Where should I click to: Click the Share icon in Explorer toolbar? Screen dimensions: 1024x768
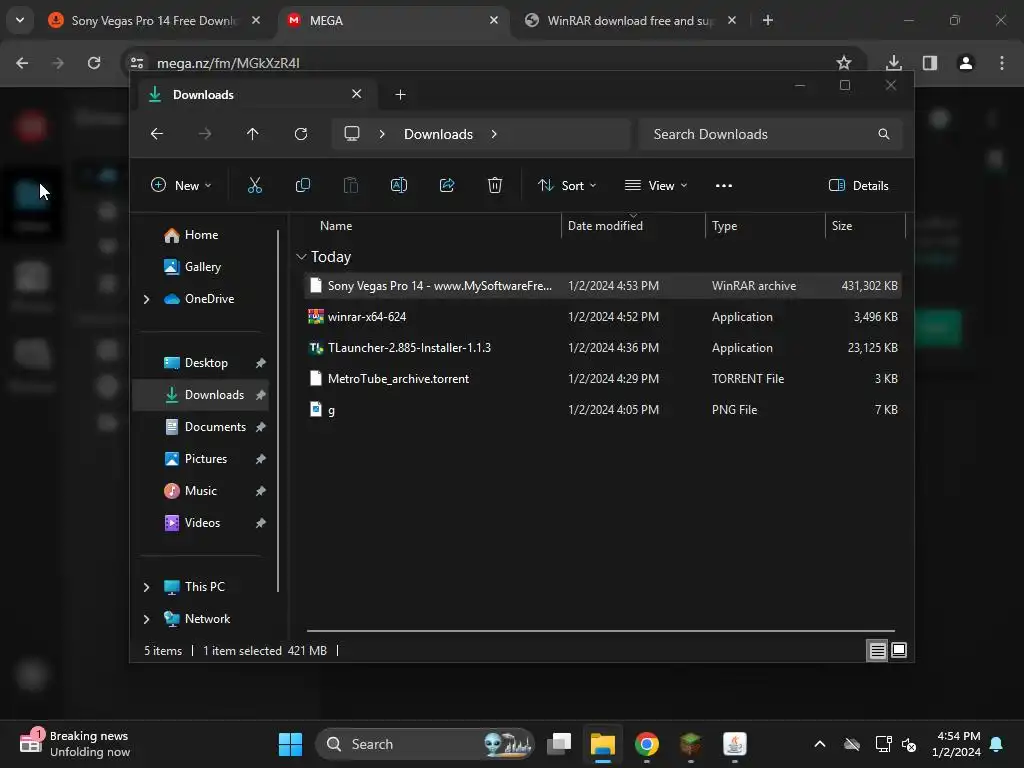click(x=447, y=185)
